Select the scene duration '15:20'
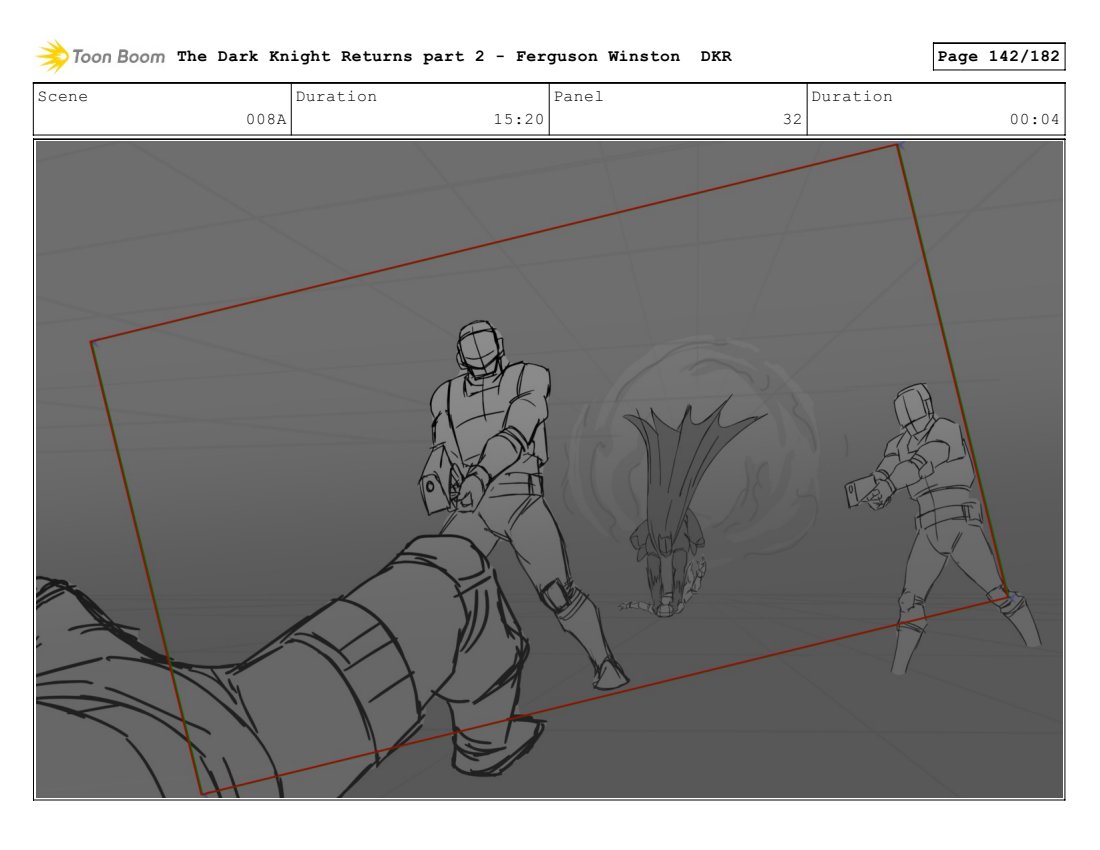The height and width of the screenshot is (850, 1100). coord(518,119)
